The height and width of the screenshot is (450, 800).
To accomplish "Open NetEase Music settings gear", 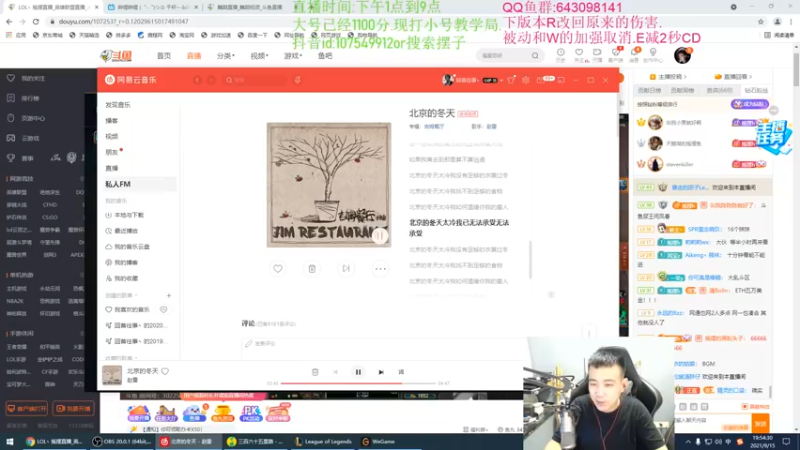I will [x=526, y=80].
